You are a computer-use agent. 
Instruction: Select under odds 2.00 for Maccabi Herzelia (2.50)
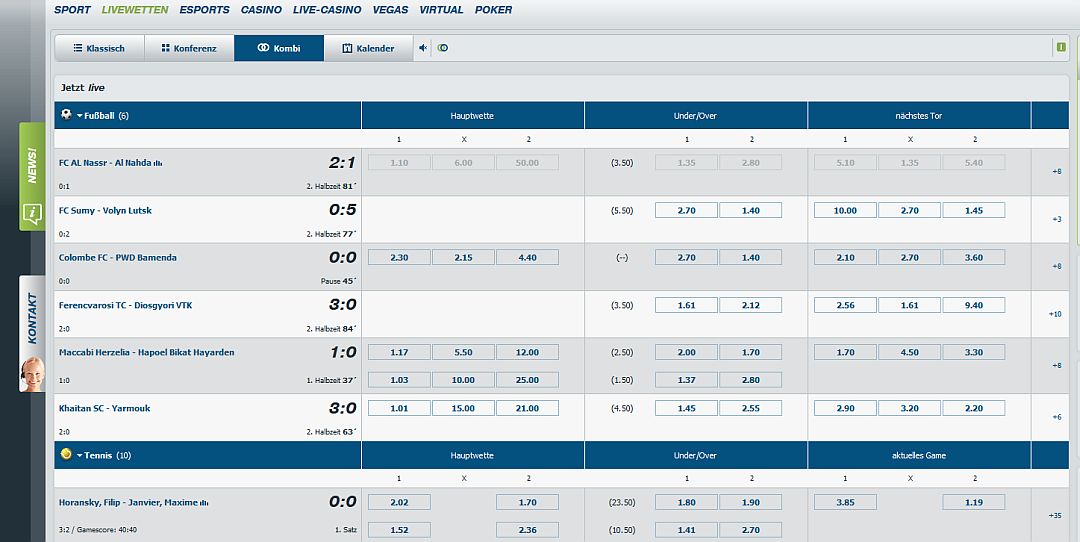coord(687,353)
